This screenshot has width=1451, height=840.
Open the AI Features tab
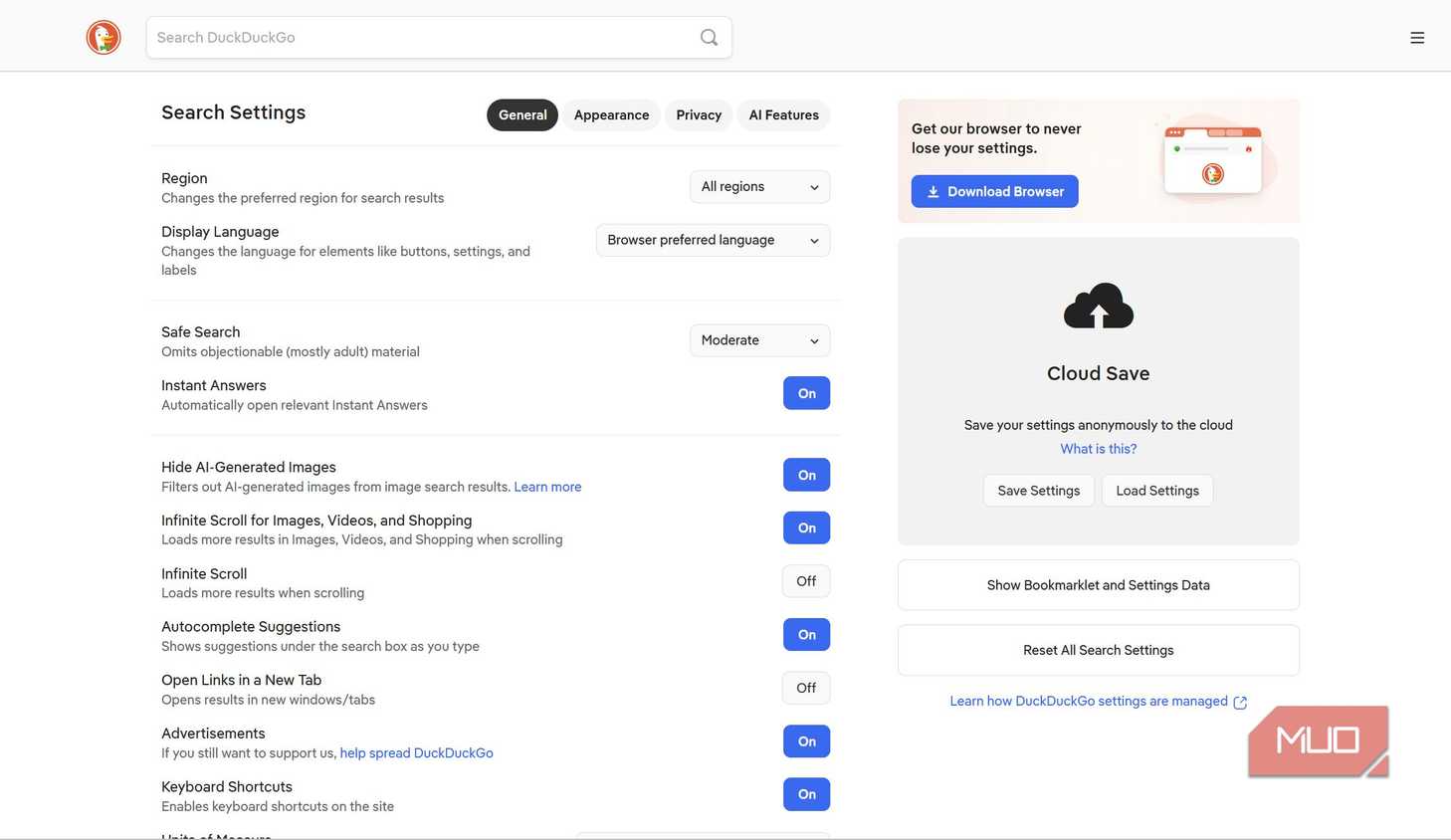point(783,115)
